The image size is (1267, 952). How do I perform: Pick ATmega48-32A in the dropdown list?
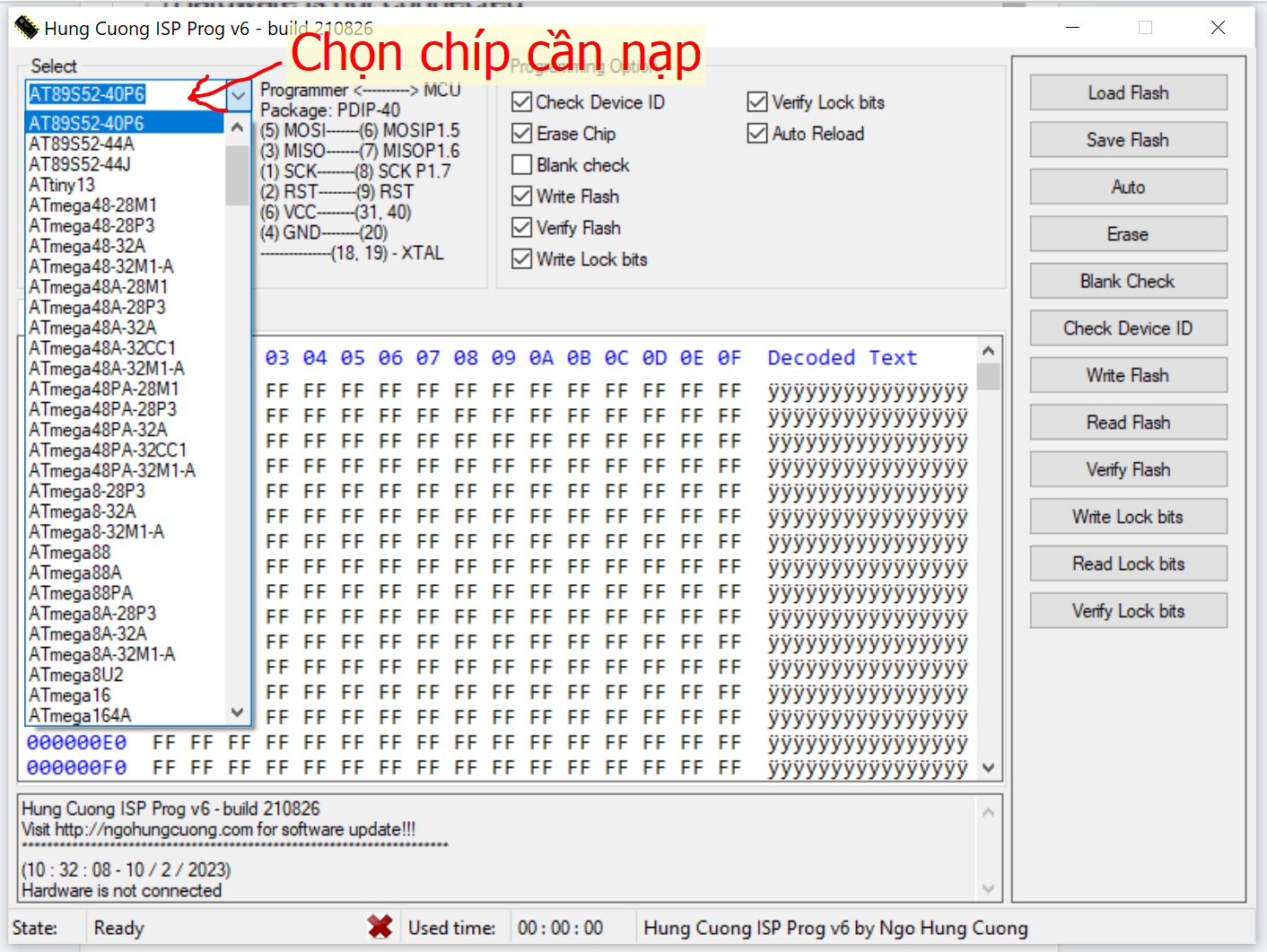pos(125,246)
